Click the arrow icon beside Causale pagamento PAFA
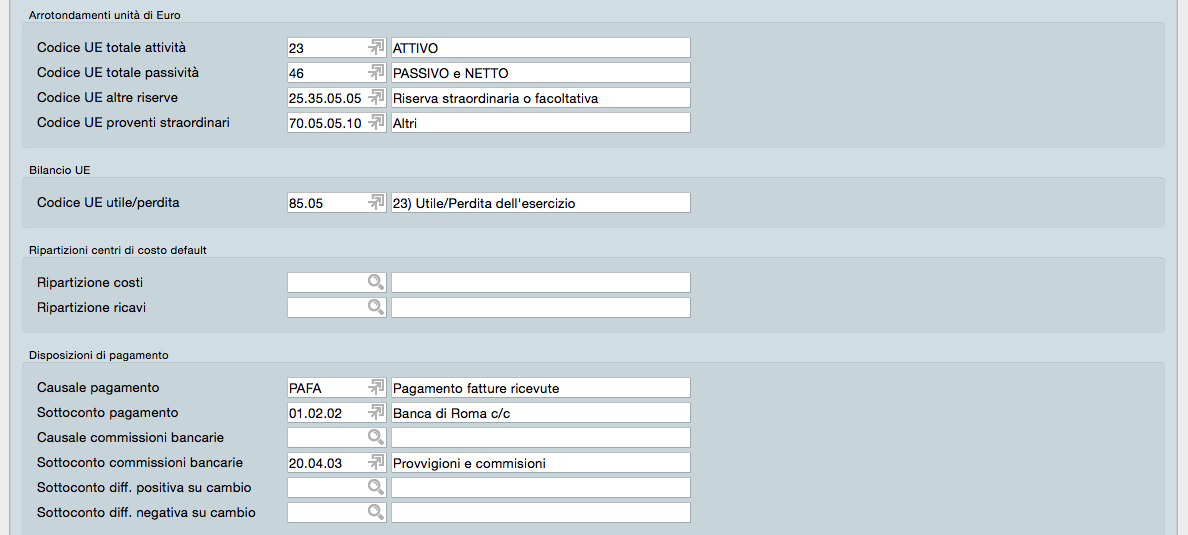 [x=376, y=388]
